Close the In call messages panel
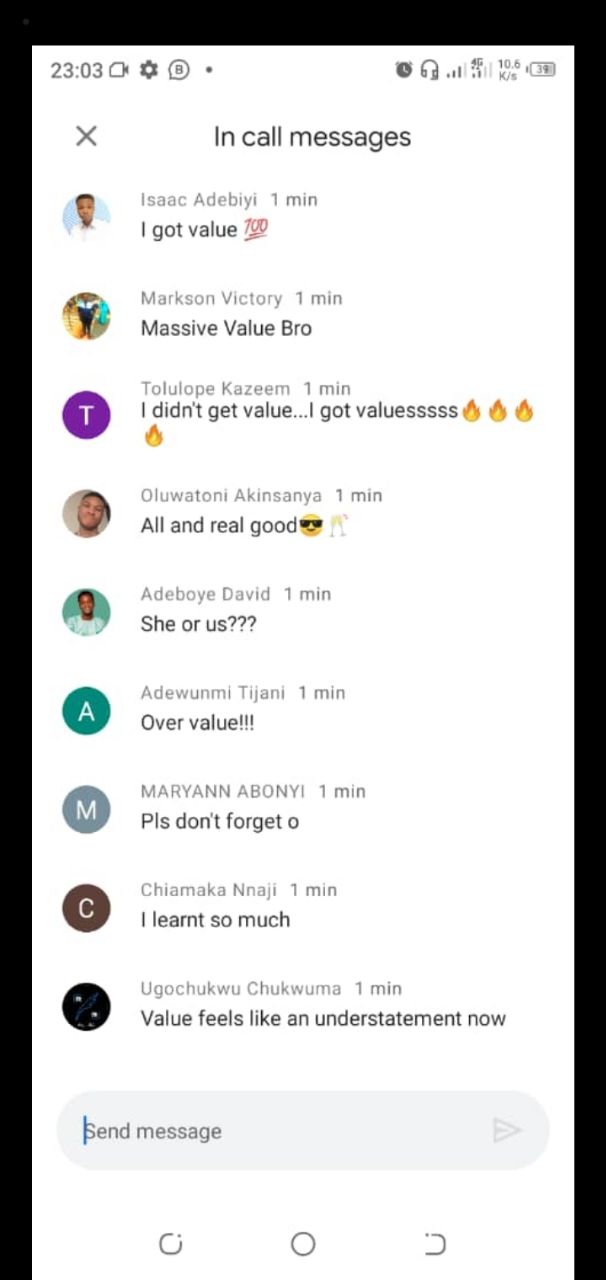This screenshot has width=606, height=1280. [x=87, y=136]
